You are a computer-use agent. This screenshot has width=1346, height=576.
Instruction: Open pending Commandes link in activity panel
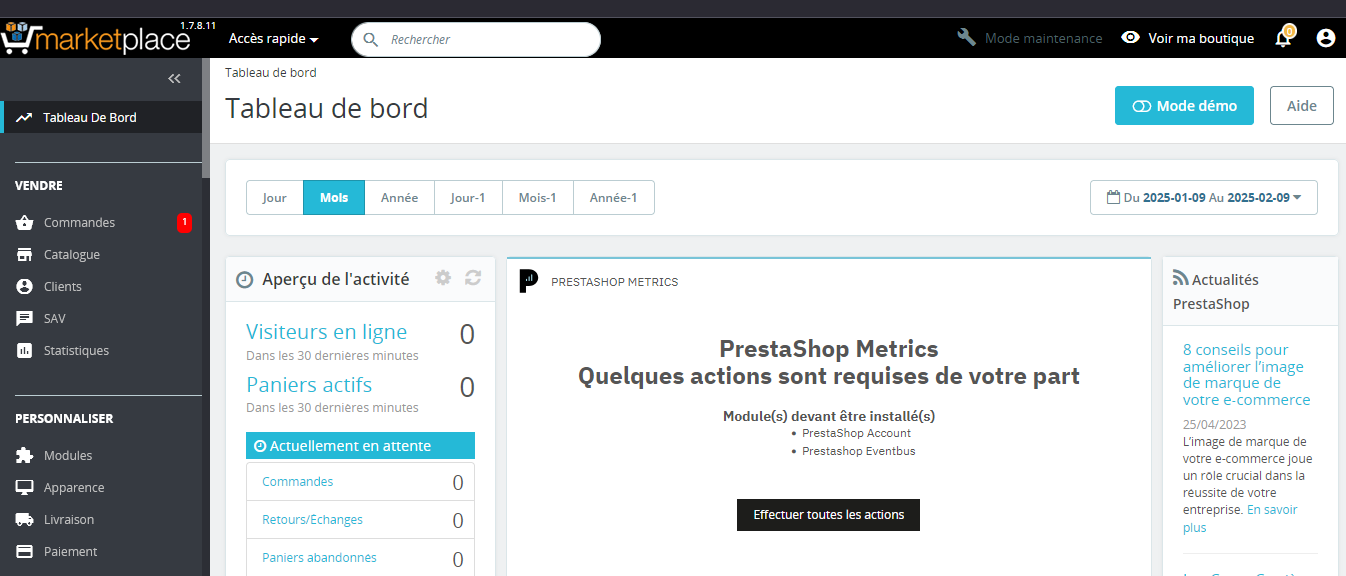point(298,481)
